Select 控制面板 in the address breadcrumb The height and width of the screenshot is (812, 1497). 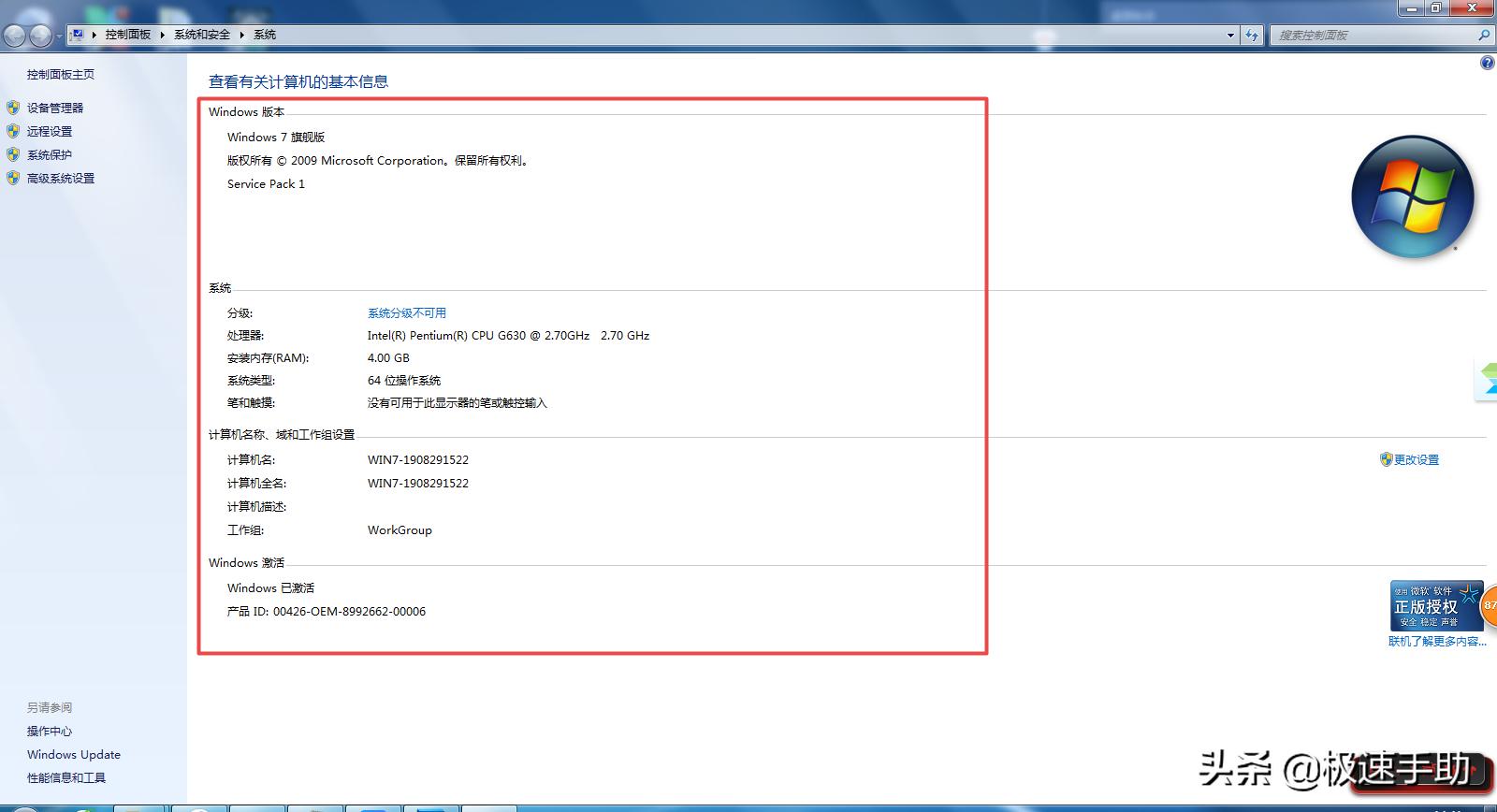tap(128, 35)
